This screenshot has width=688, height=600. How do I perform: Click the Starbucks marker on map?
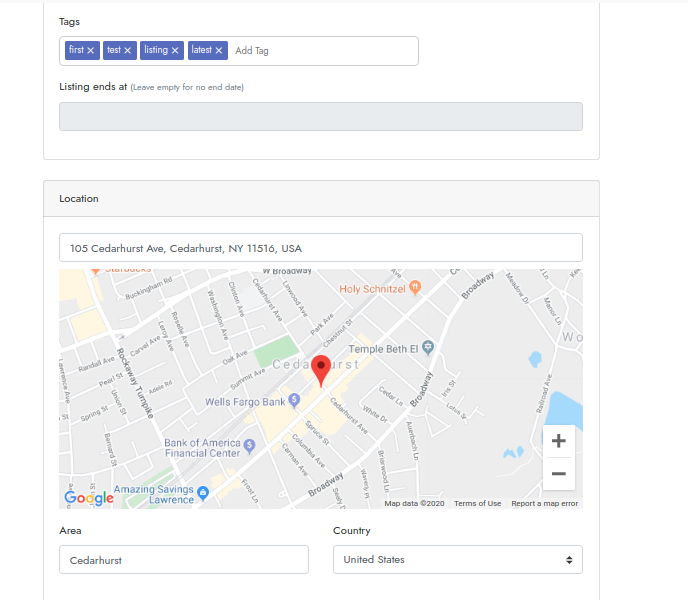coord(95,271)
